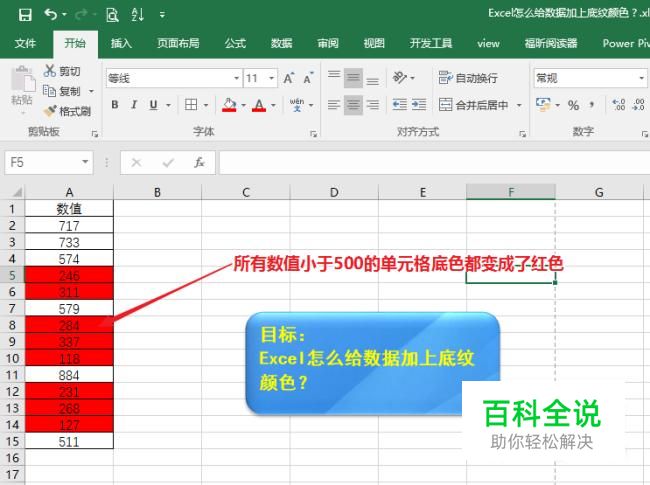Screen dimensions: 650x485
Task: Toggle underline formatting
Action: tap(153, 105)
